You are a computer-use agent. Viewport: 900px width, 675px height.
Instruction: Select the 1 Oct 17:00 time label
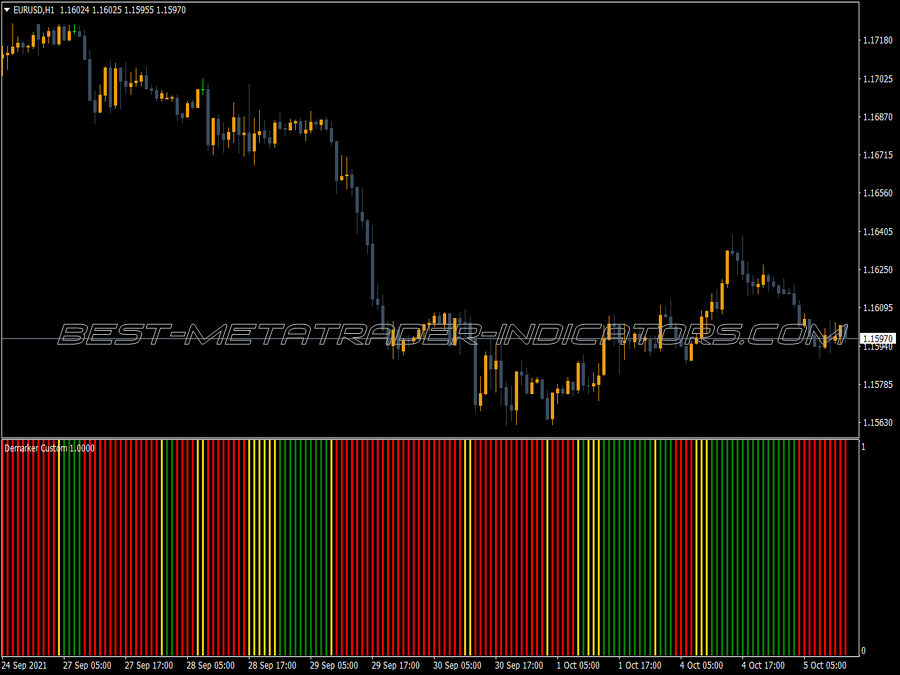(640, 665)
